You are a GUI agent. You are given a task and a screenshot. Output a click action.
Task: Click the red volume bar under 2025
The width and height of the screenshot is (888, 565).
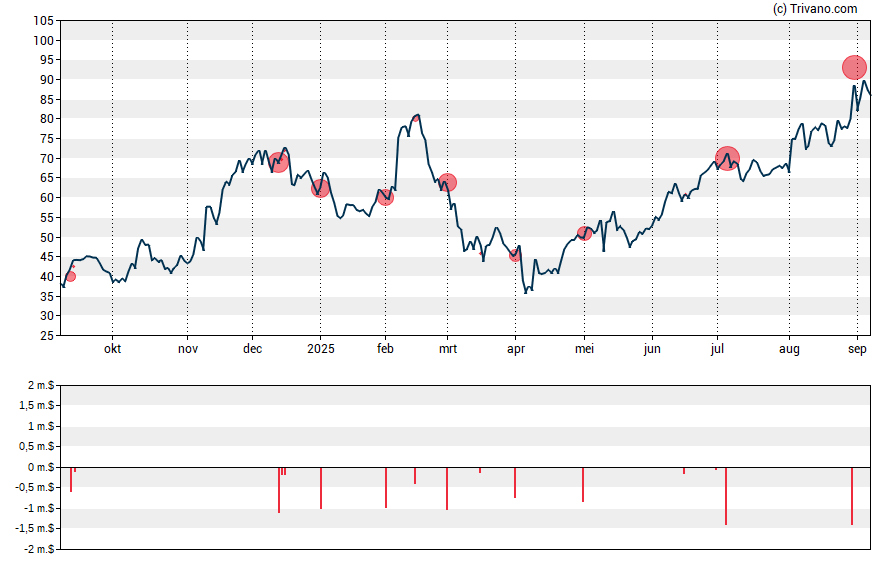pos(321,488)
